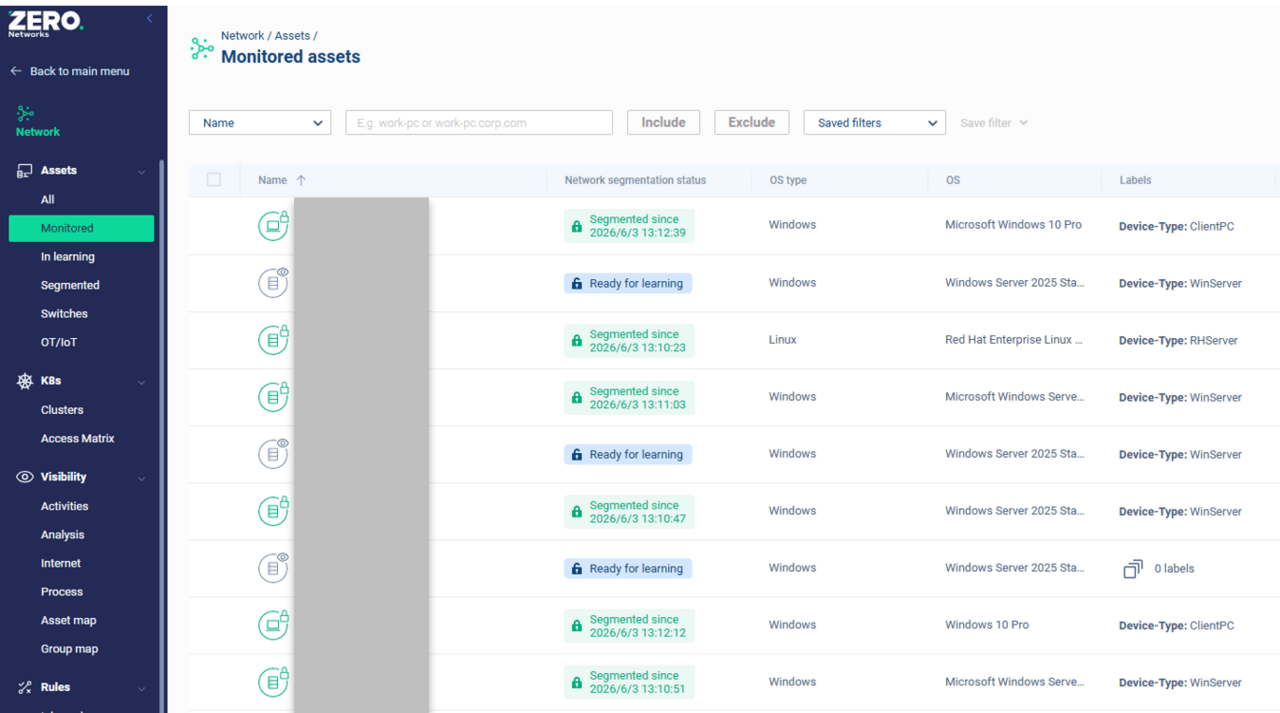Click the Name column sort arrow
The width and height of the screenshot is (1280, 713).
pos(301,180)
